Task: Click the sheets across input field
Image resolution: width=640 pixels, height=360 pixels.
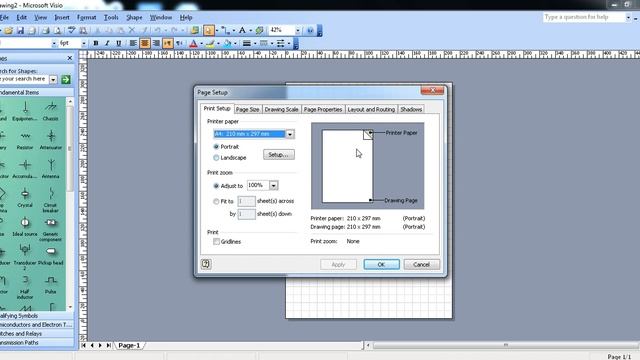Action: (x=247, y=201)
